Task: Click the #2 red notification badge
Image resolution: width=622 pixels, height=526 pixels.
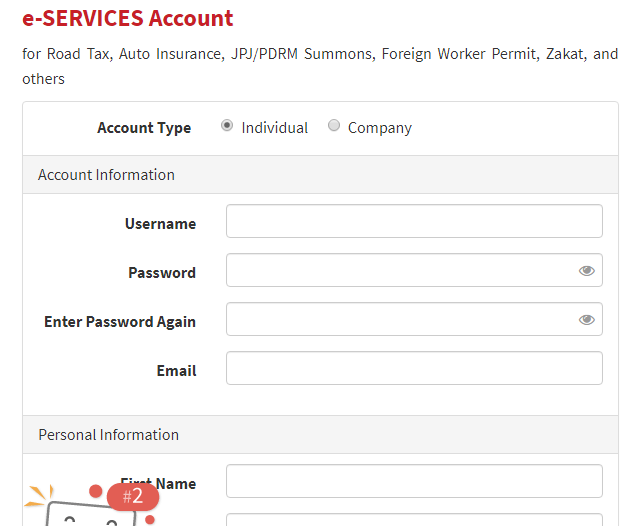Action: (x=133, y=497)
